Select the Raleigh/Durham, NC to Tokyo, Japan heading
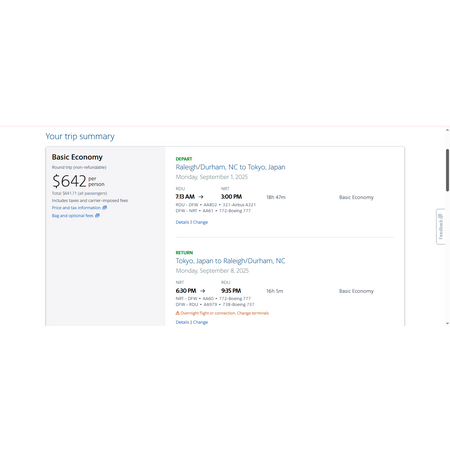This screenshot has width=450, height=450. pyautogui.click(x=230, y=167)
